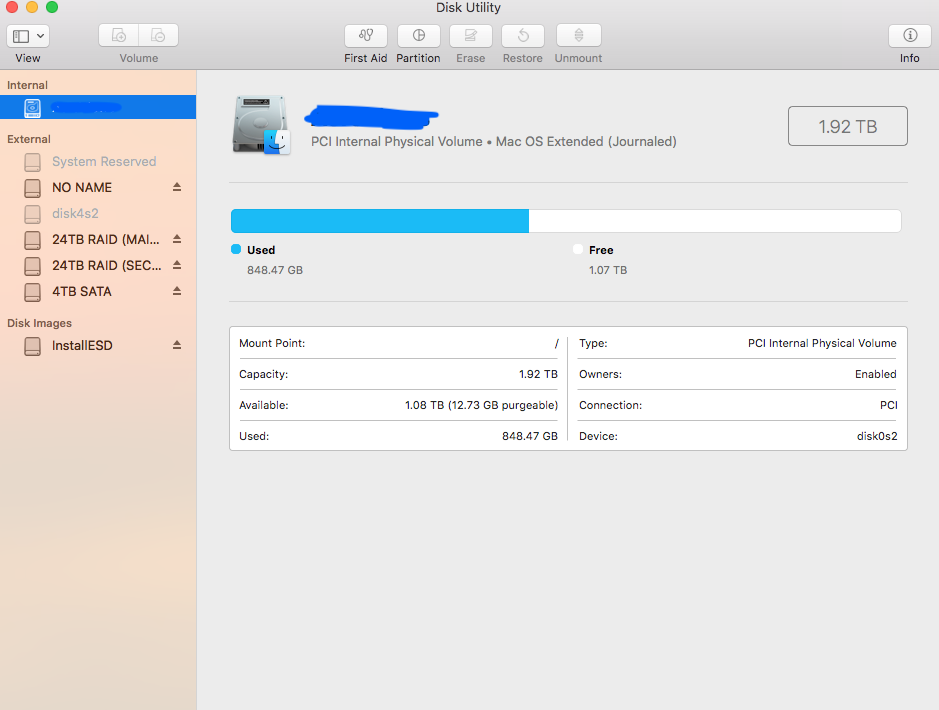Click the 1.08 TB purgeable Available value
Image resolution: width=939 pixels, height=710 pixels.
(481, 405)
